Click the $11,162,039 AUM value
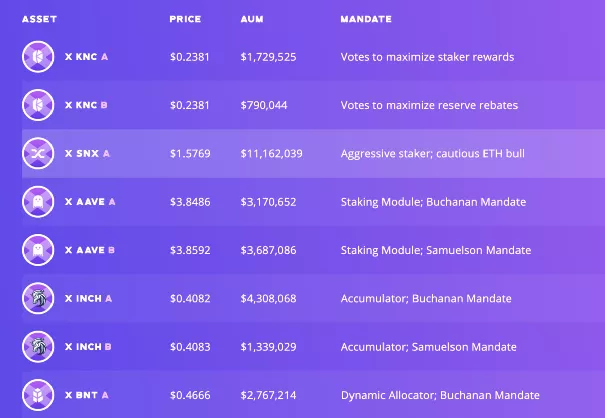This screenshot has height=418, width=605. coord(271,154)
